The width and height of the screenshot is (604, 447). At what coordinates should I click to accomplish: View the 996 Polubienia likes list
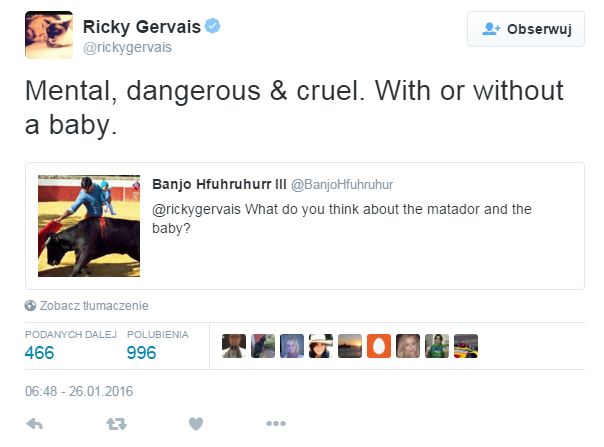click(x=142, y=352)
